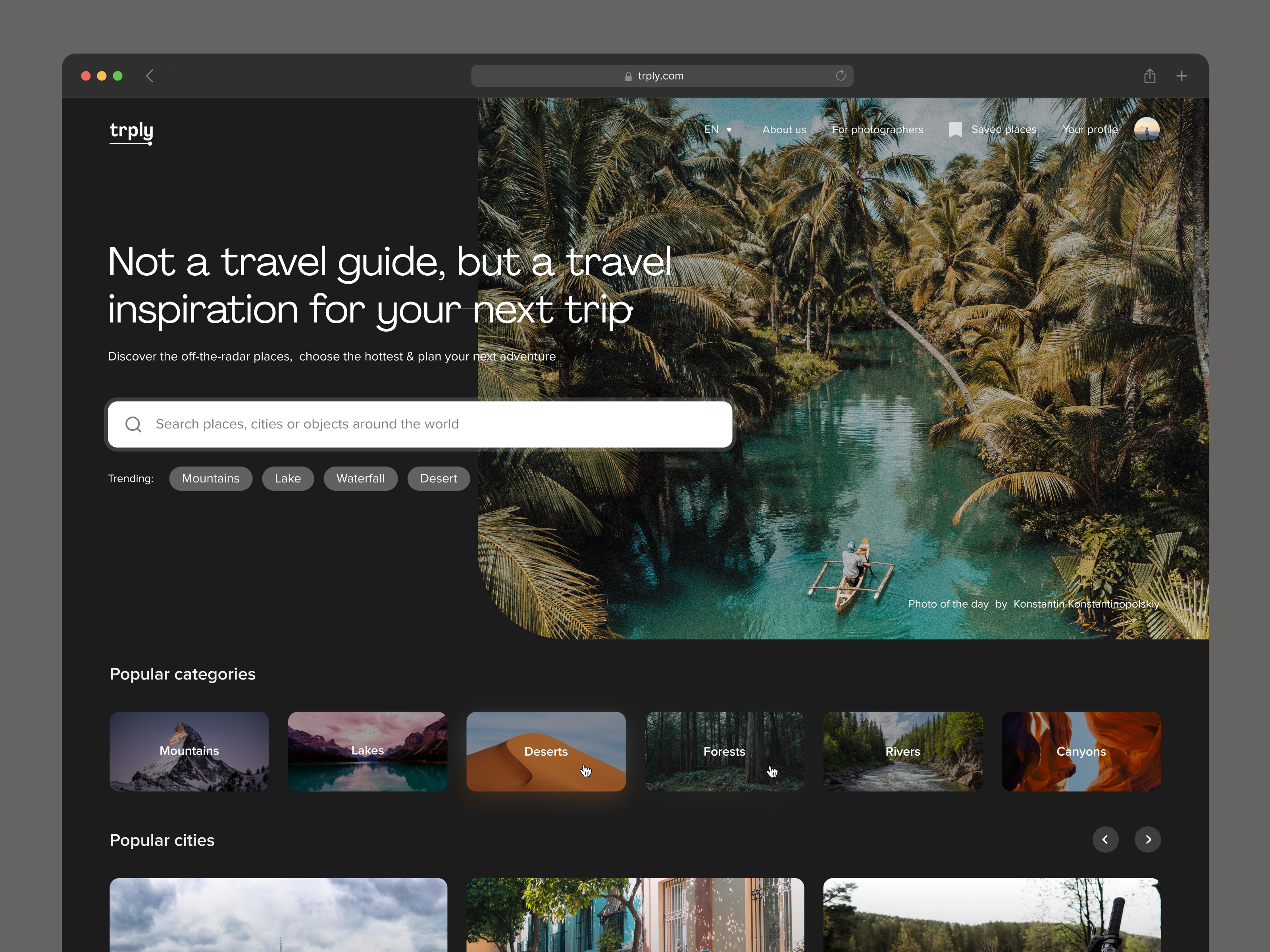Click the right arrow in Popular cities carousel
The image size is (1270, 952).
(1148, 839)
